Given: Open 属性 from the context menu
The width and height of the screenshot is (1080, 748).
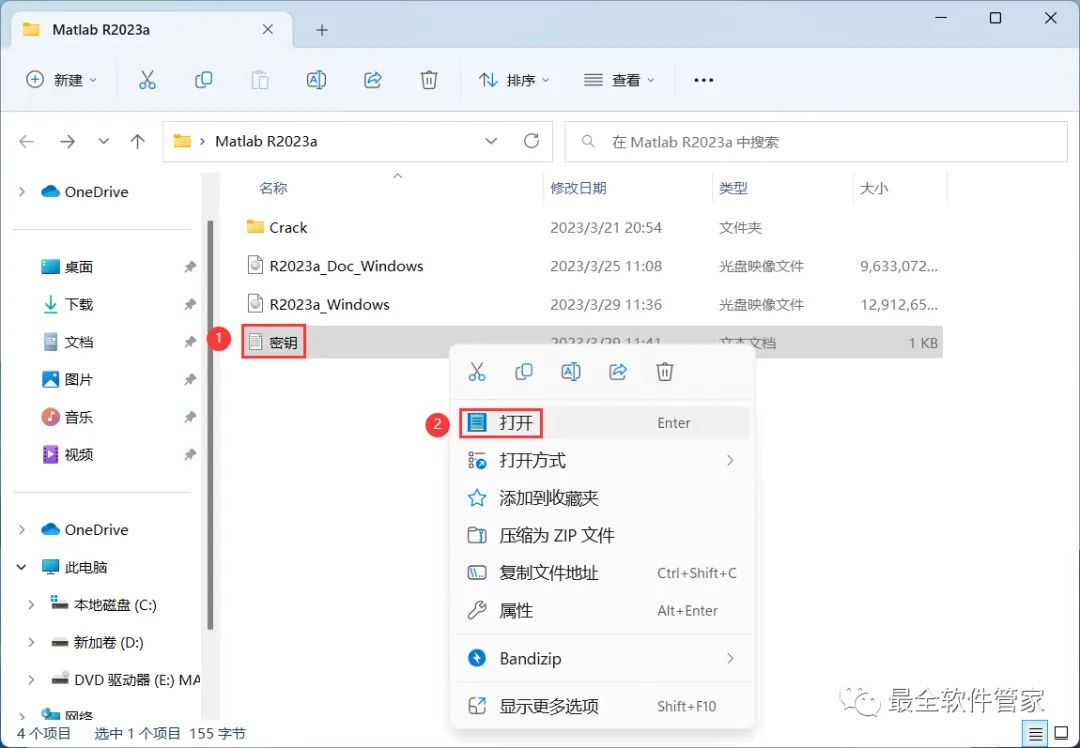Looking at the screenshot, I should pyautogui.click(x=603, y=610).
